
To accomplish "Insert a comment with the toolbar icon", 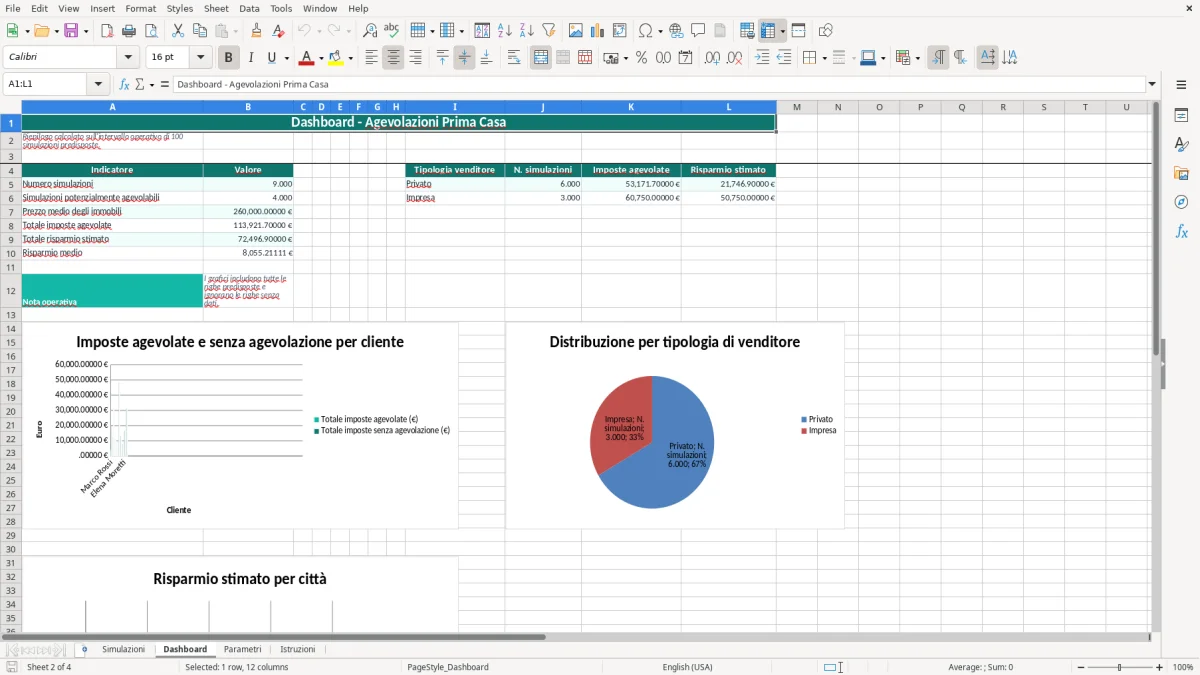I will (698, 31).
